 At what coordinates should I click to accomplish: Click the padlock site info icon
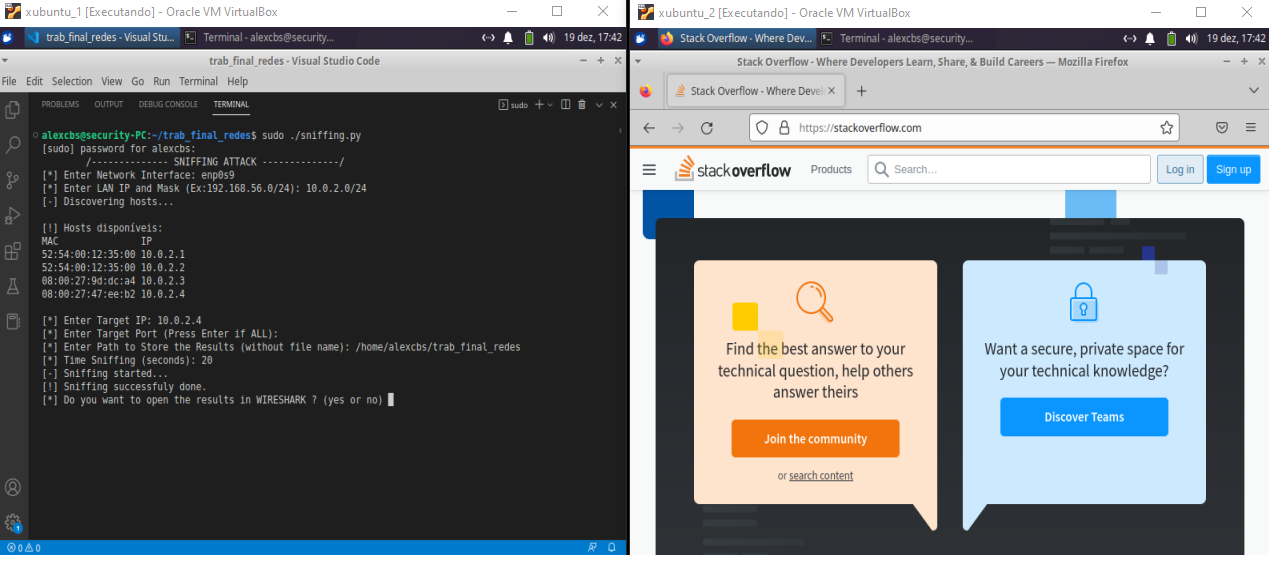click(784, 128)
